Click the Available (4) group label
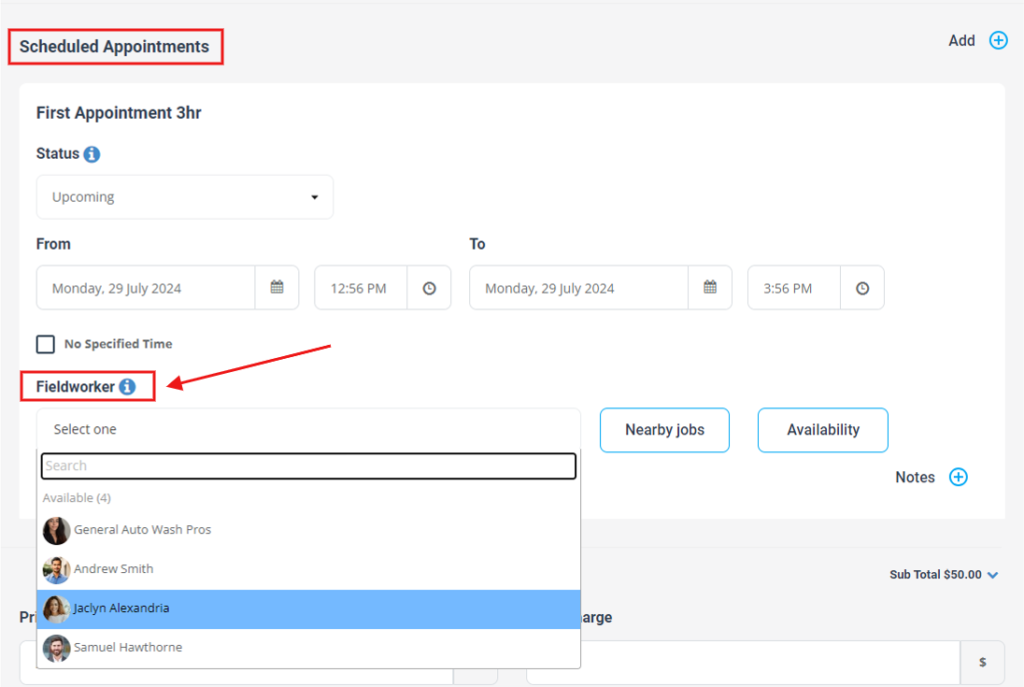1024x687 pixels. (76, 498)
